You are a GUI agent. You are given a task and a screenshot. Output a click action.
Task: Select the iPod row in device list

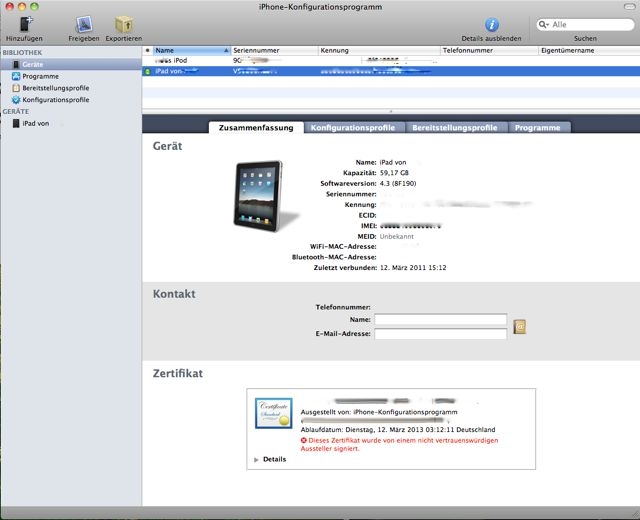coord(391,60)
